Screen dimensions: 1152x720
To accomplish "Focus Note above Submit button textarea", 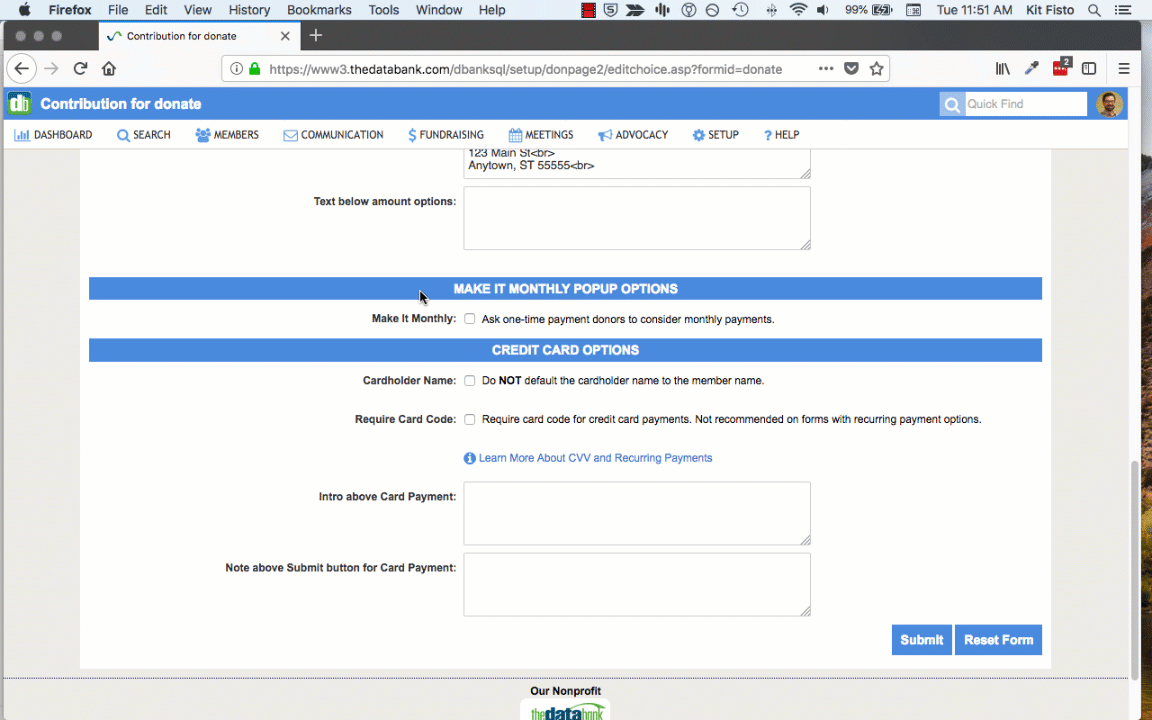I will [x=637, y=585].
